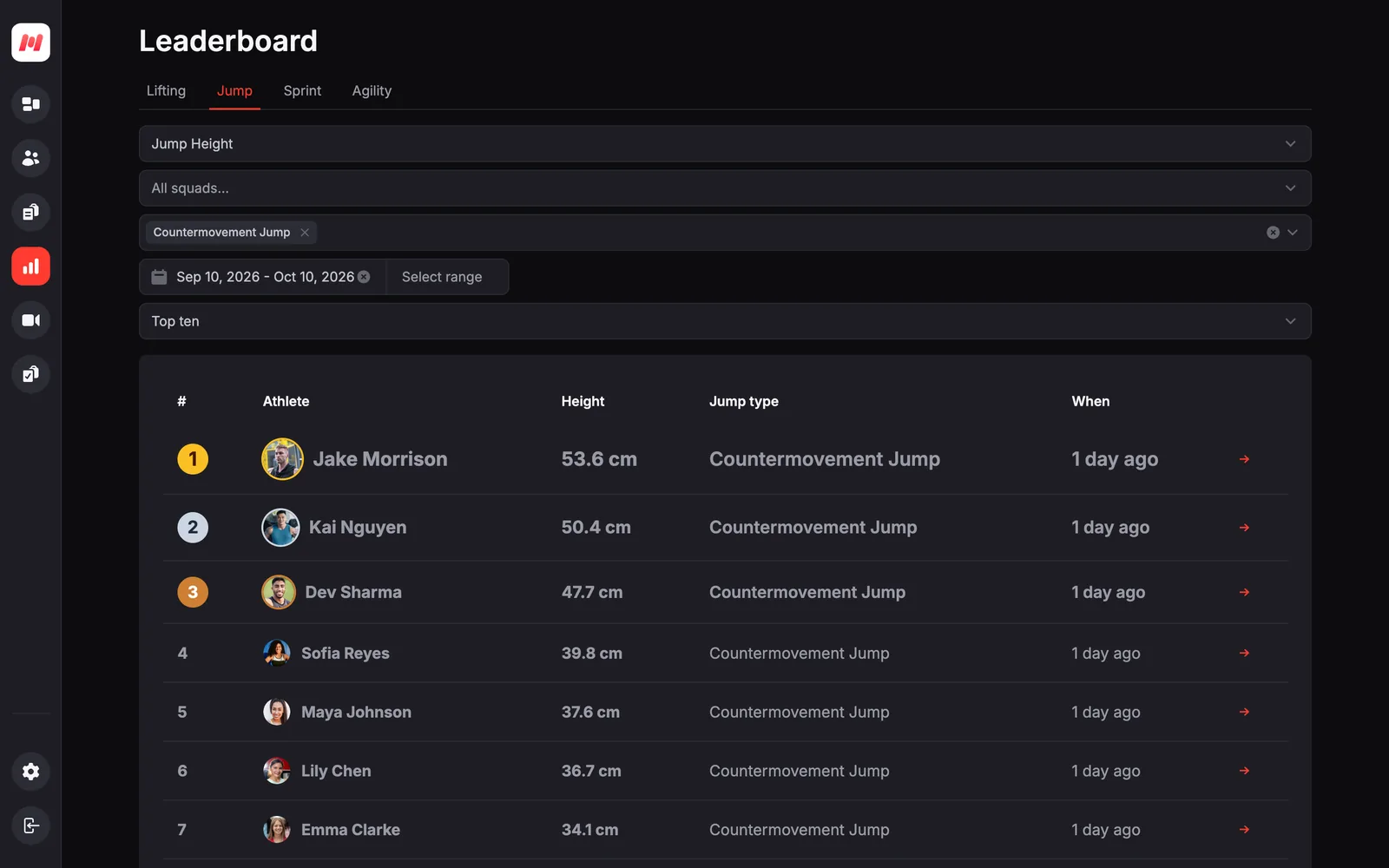
Task: Clear all selected jump type filters
Action: (1273, 233)
